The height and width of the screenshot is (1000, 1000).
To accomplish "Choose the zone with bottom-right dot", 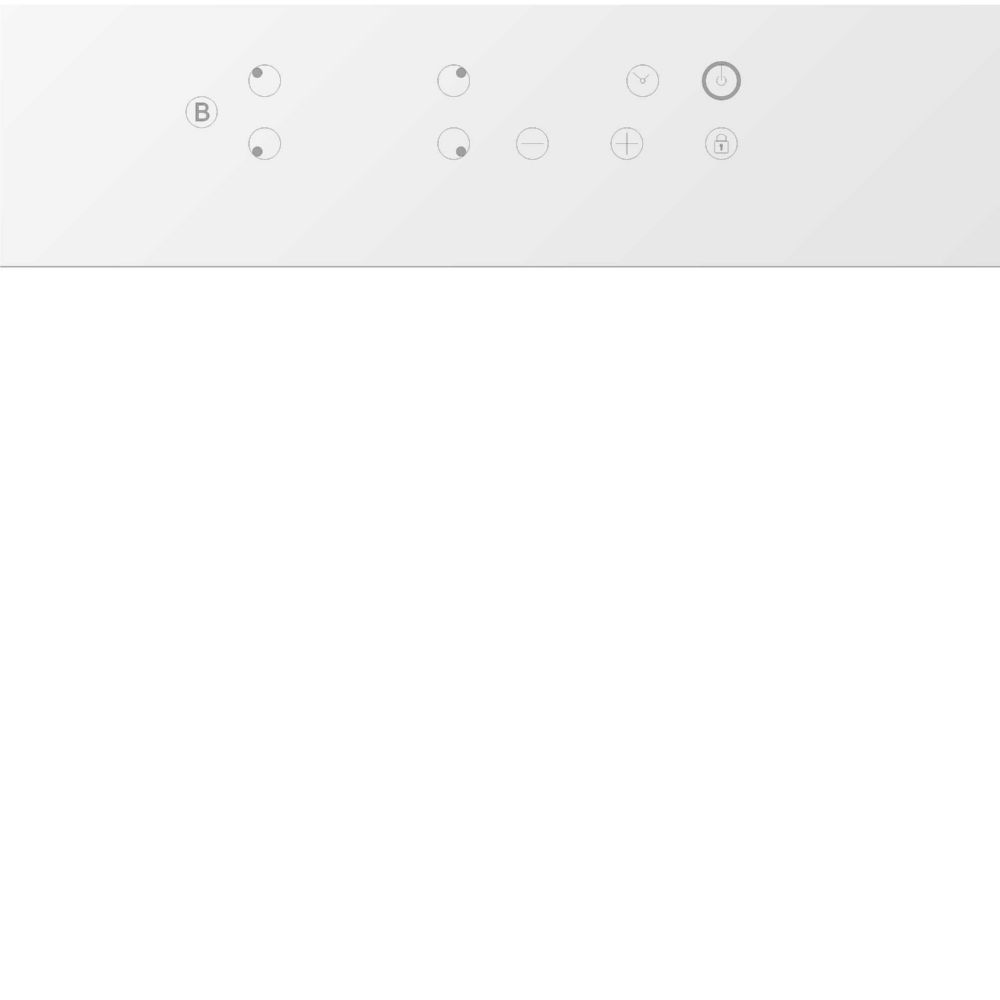I will [x=453, y=143].
